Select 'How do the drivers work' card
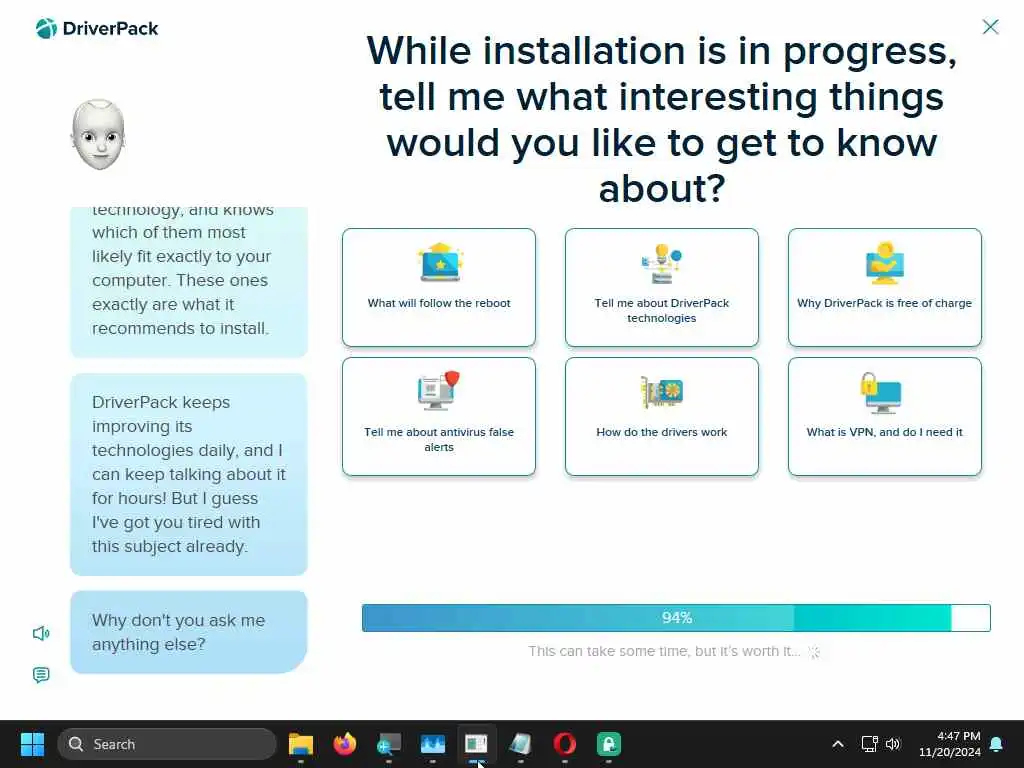 coord(662,416)
